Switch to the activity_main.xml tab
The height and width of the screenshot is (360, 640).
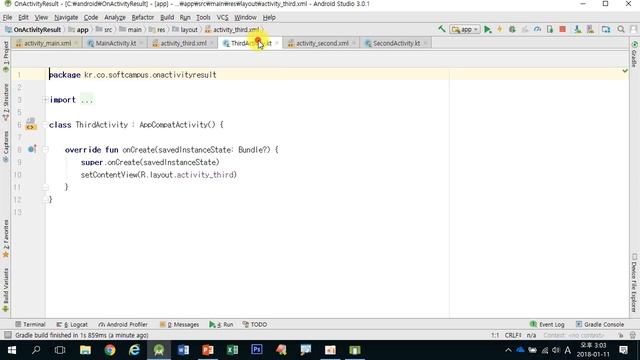[x=47, y=43]
